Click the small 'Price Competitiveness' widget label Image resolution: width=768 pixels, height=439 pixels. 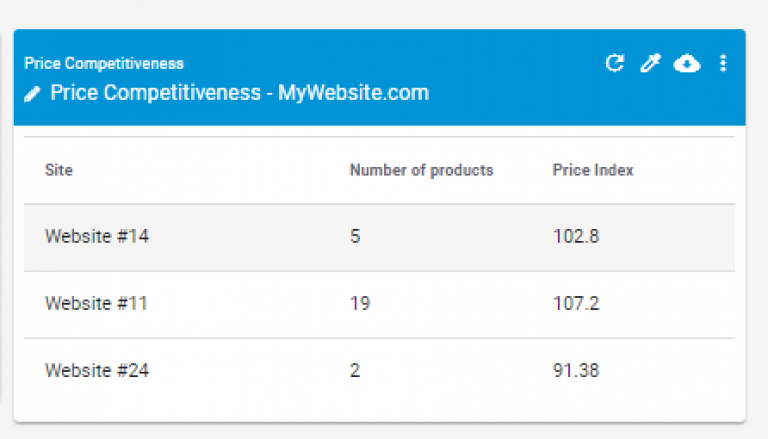pos(104,64)
